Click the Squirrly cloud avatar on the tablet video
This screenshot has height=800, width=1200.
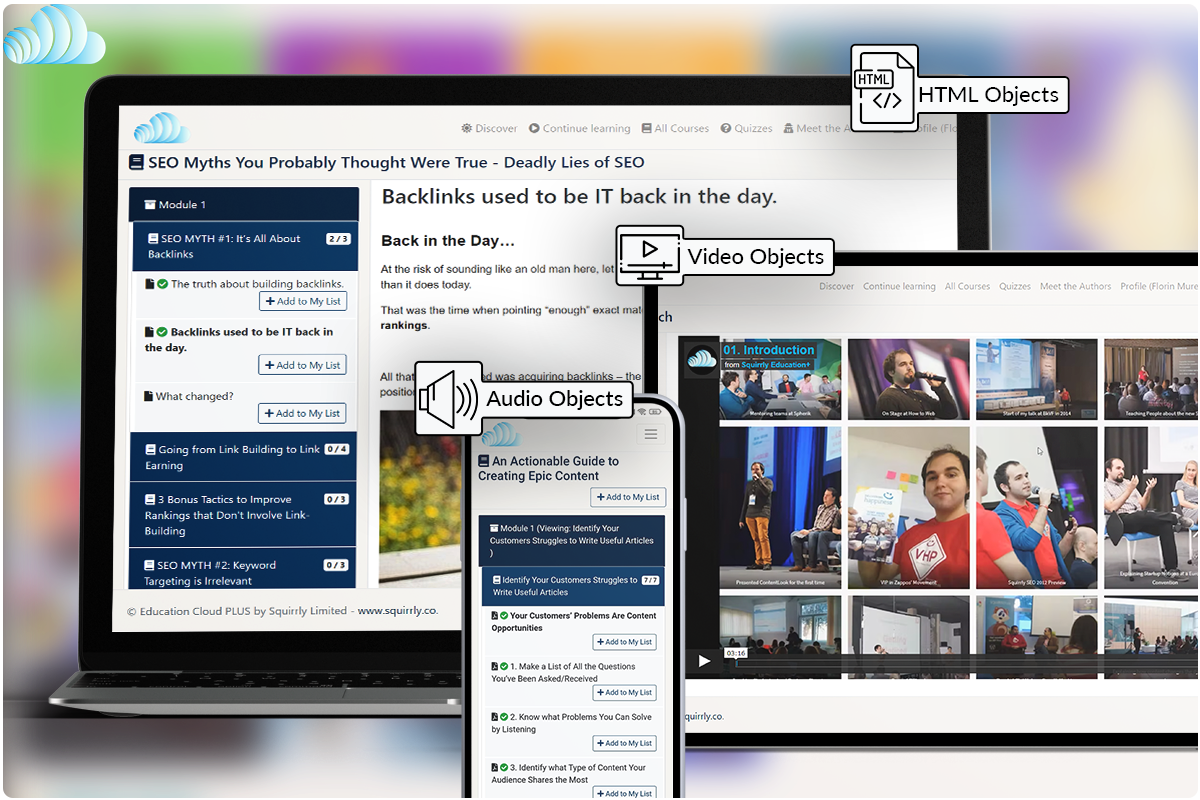702,360
